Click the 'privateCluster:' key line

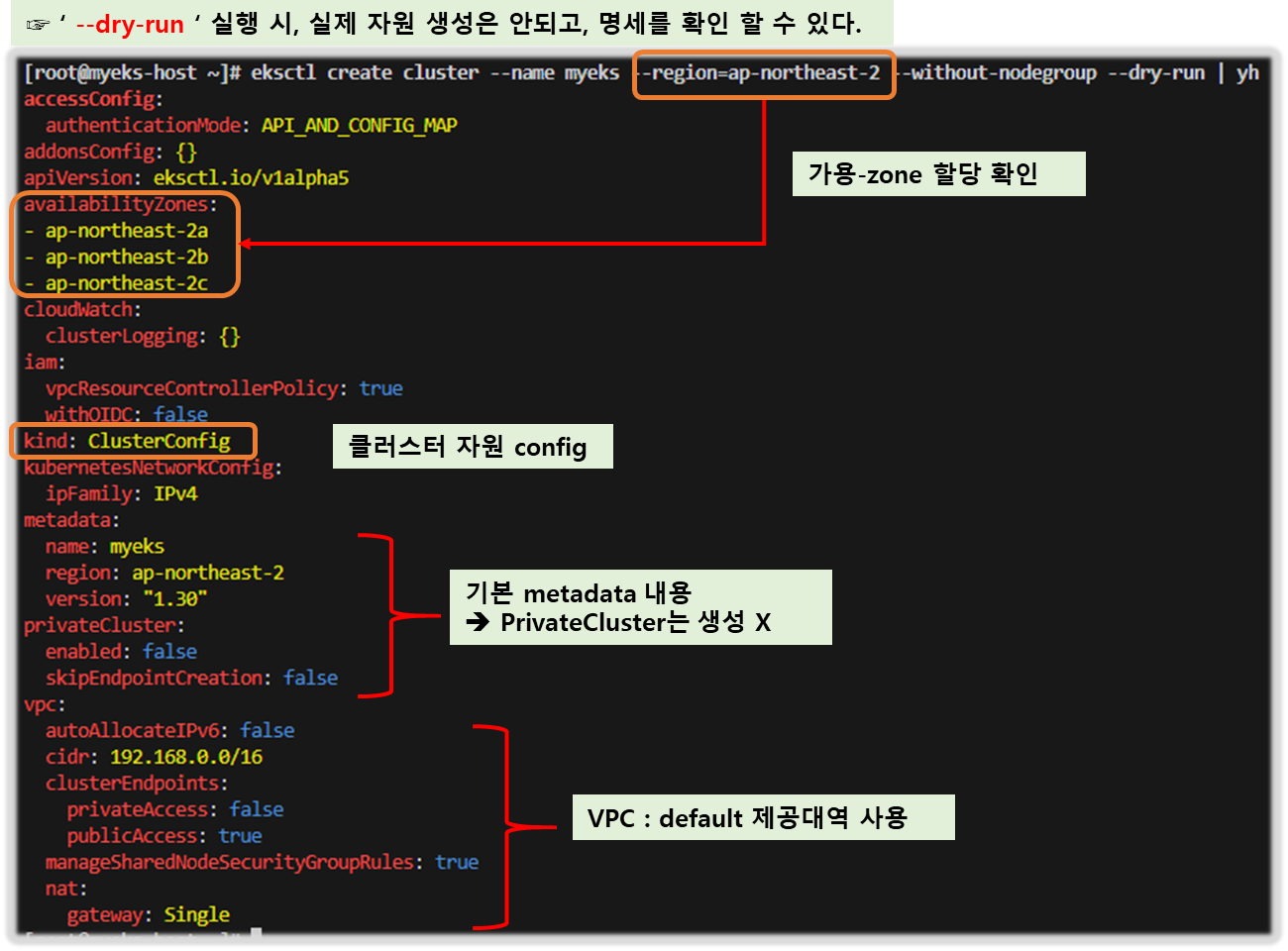click(x=104, y=625)
